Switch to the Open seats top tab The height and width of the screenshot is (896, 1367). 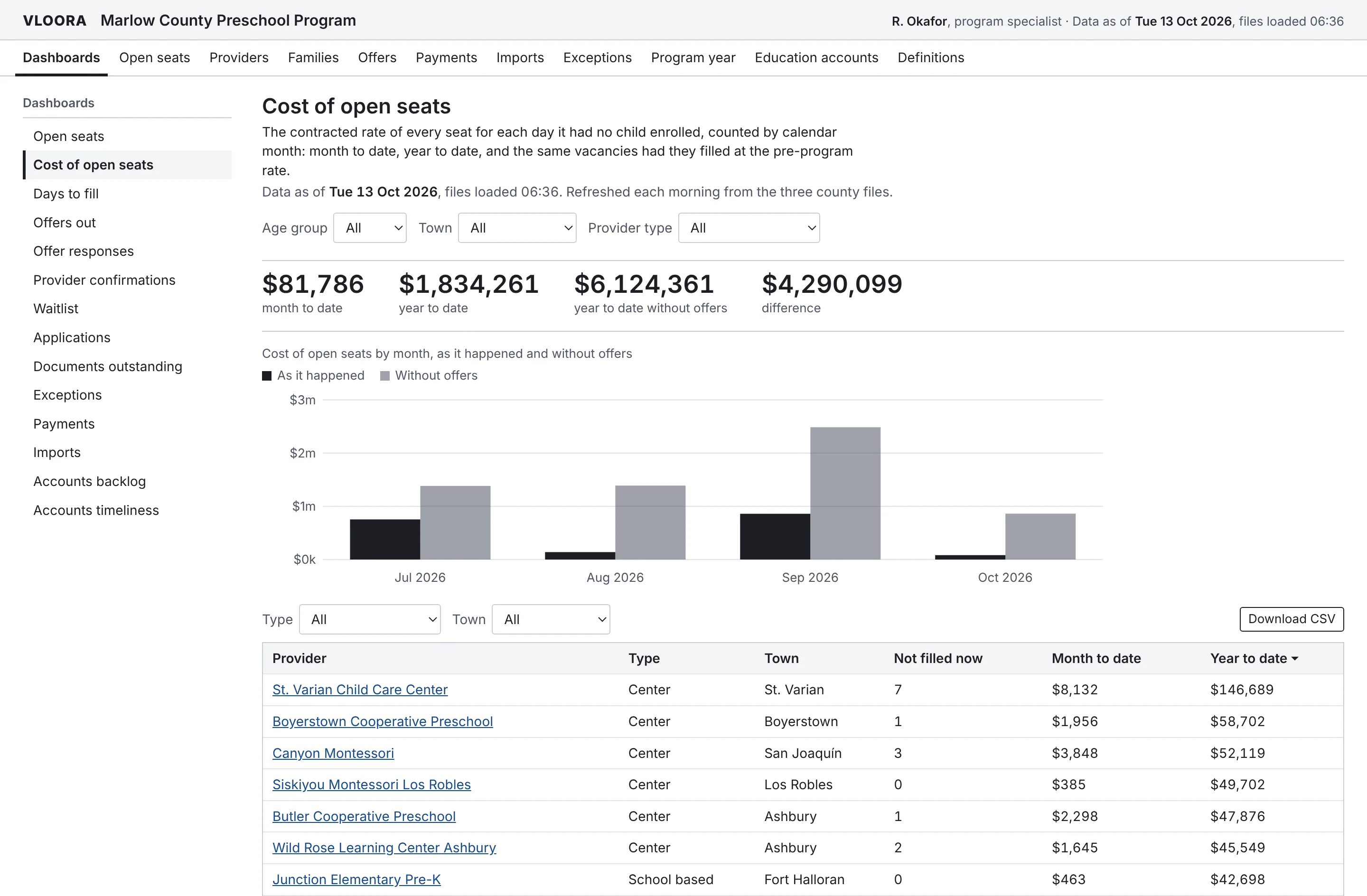tap(155, 57)
